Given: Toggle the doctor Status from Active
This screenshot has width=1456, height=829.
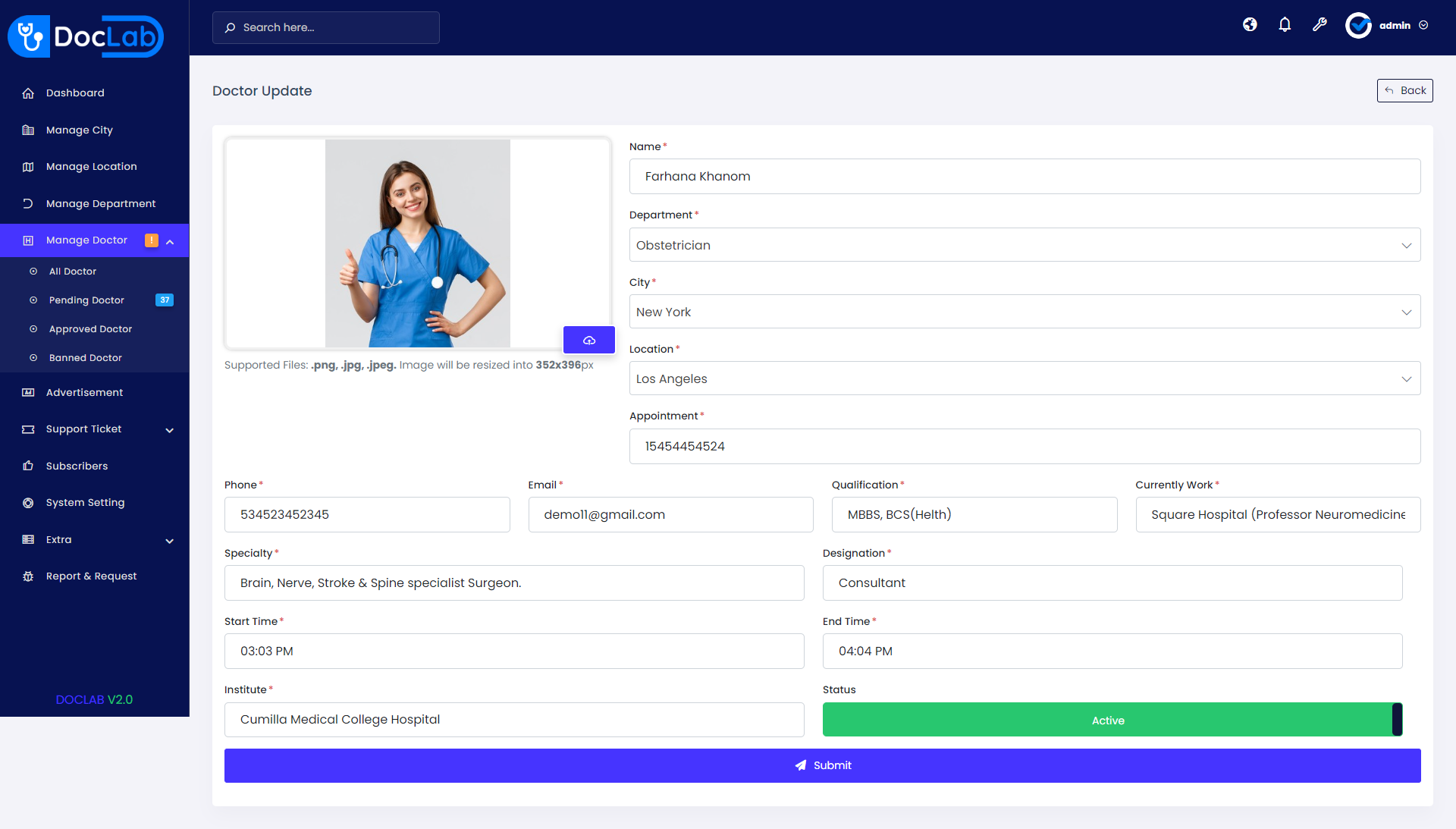Looking at the screenshot, I should pyautogui.click(x=1109, y=720).
